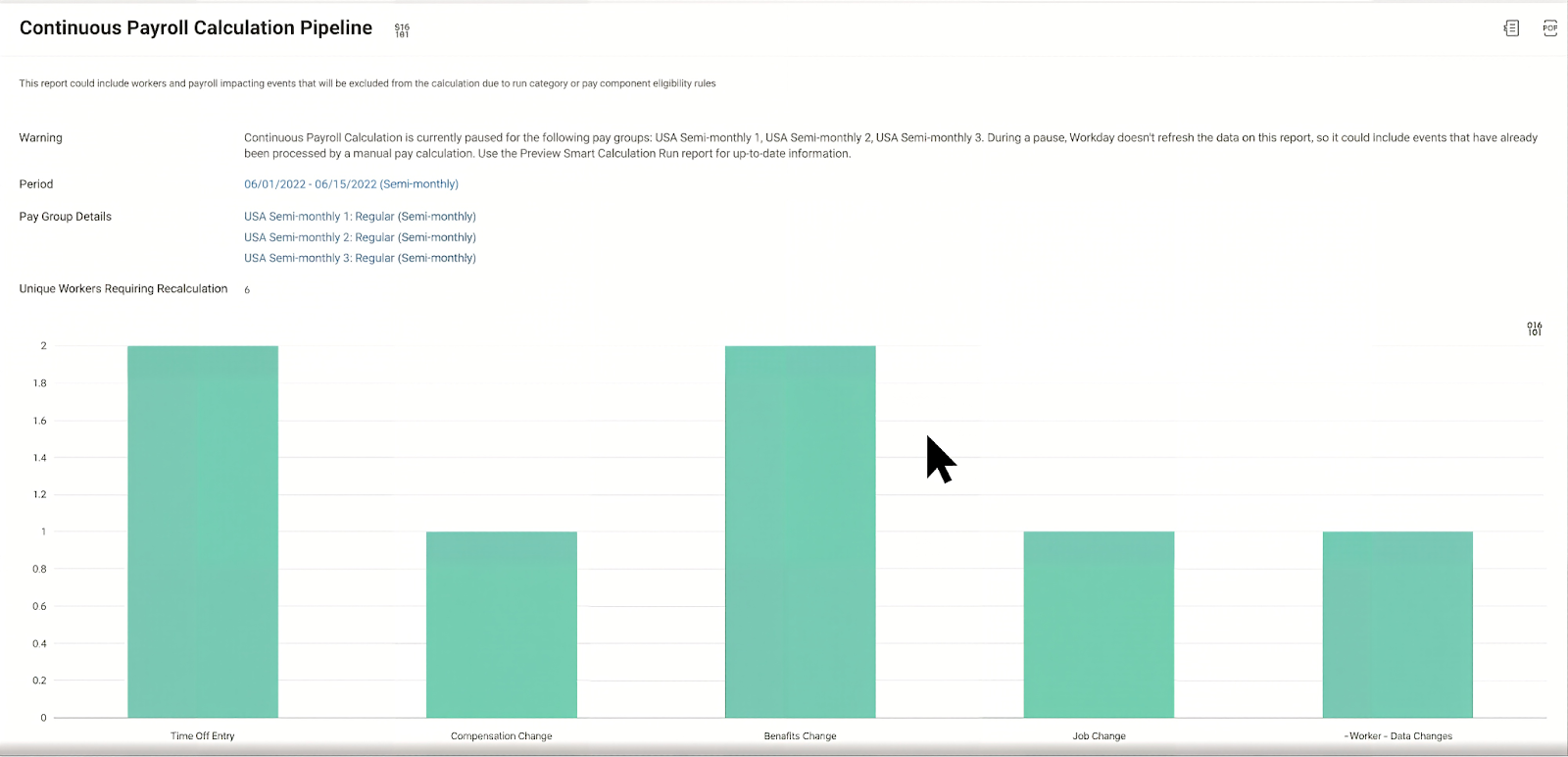Viewport: 1568px width, 757px height.
Task: Select the Worker - Data Changes bar
Action: click(x=1397, y=625)
